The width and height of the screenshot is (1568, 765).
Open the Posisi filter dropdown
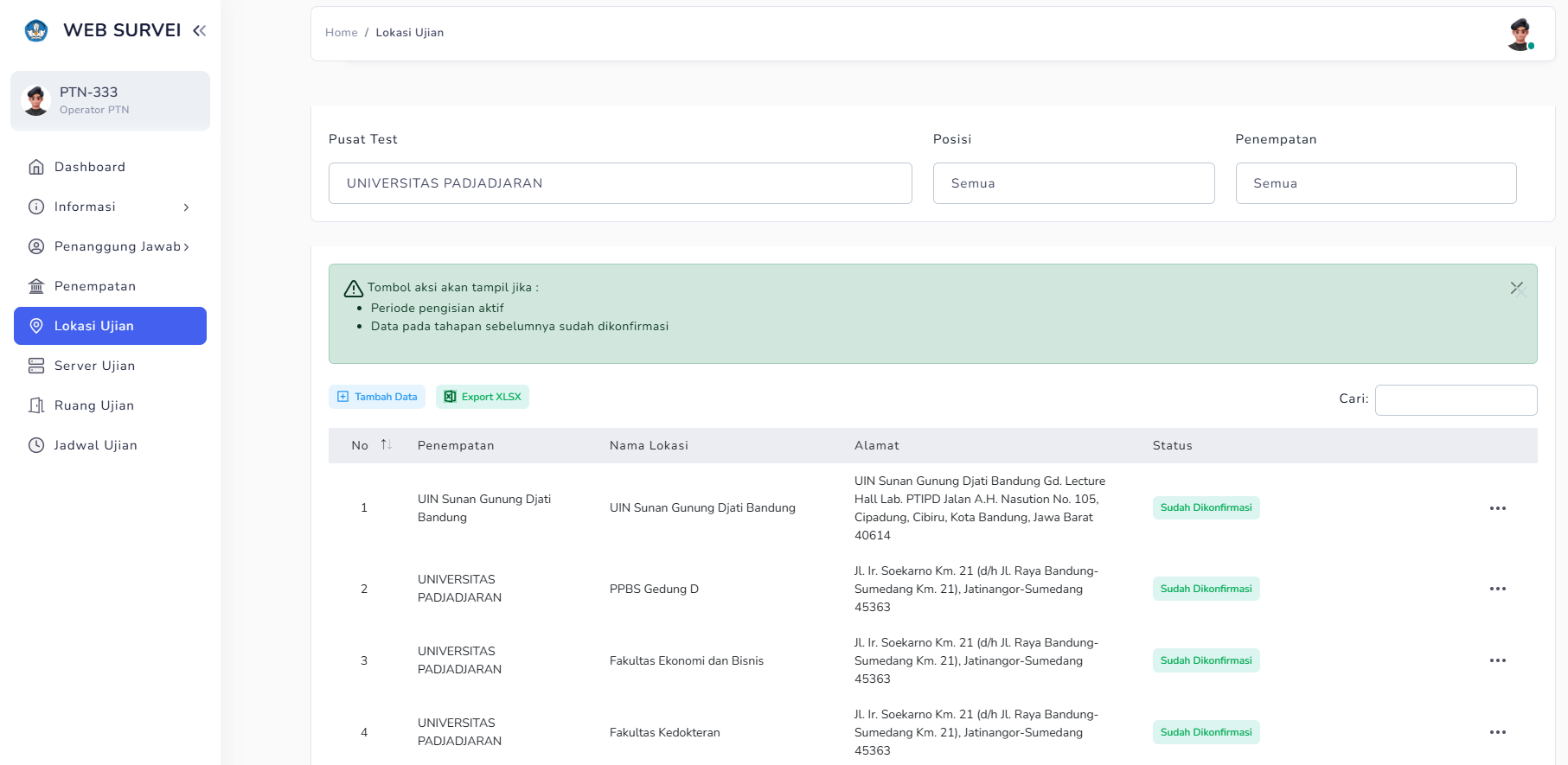[1073, 183]
